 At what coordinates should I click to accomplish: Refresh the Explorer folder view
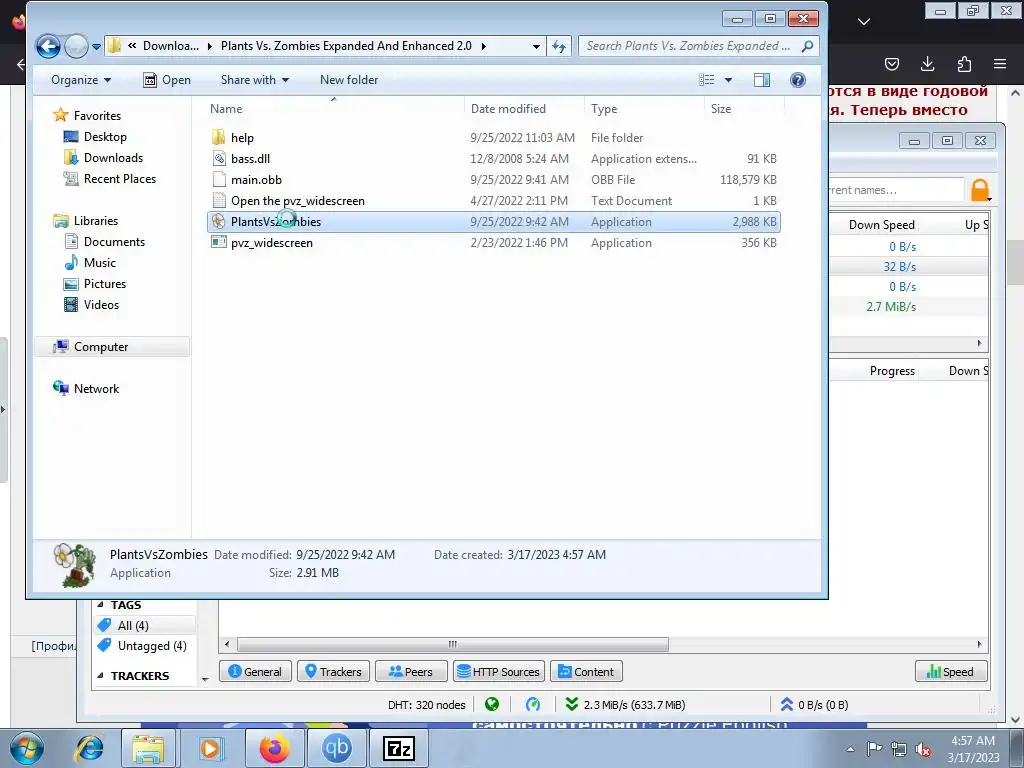pyautogui.click(x=559, y=46)
